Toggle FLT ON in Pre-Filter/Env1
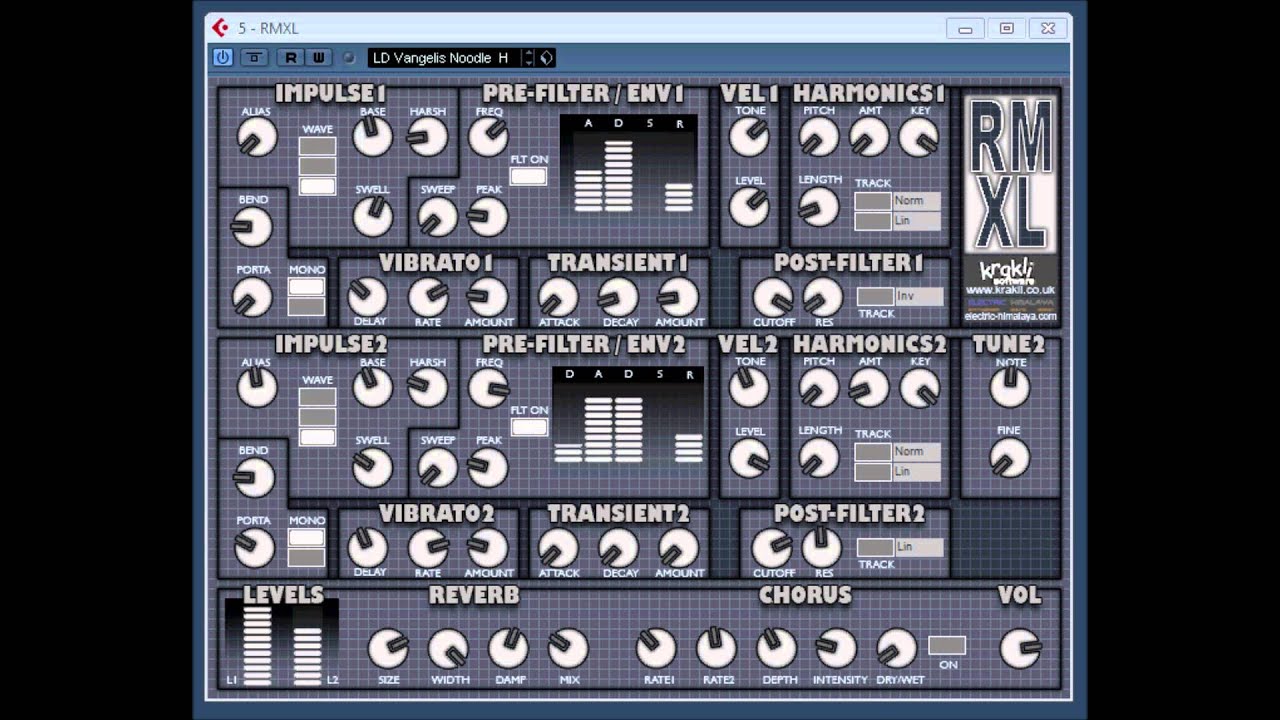 tap(528, 177)
